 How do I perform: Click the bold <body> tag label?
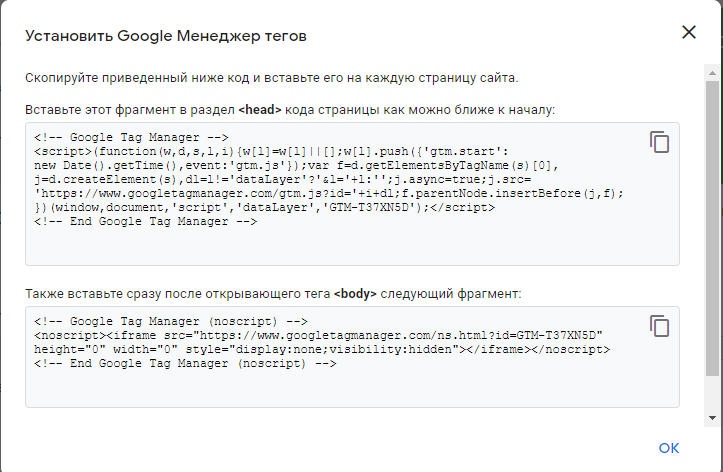355,294
